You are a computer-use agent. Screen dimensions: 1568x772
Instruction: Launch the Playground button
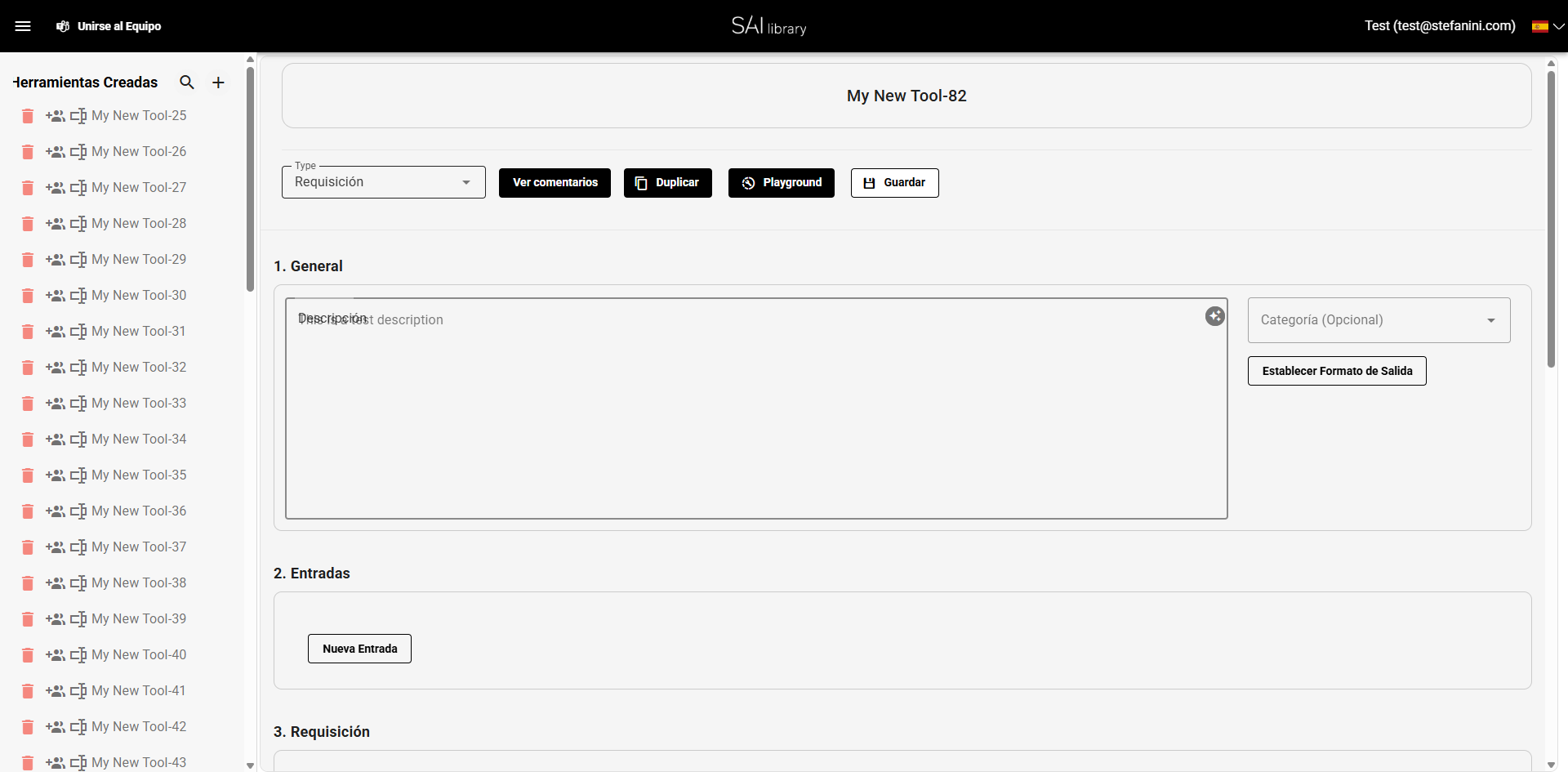781,183
